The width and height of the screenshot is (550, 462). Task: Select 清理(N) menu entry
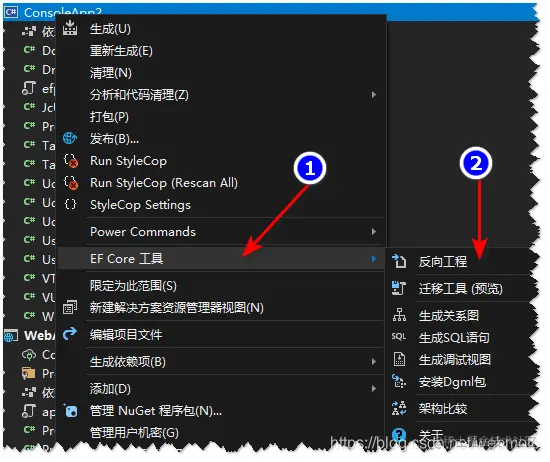222,73
